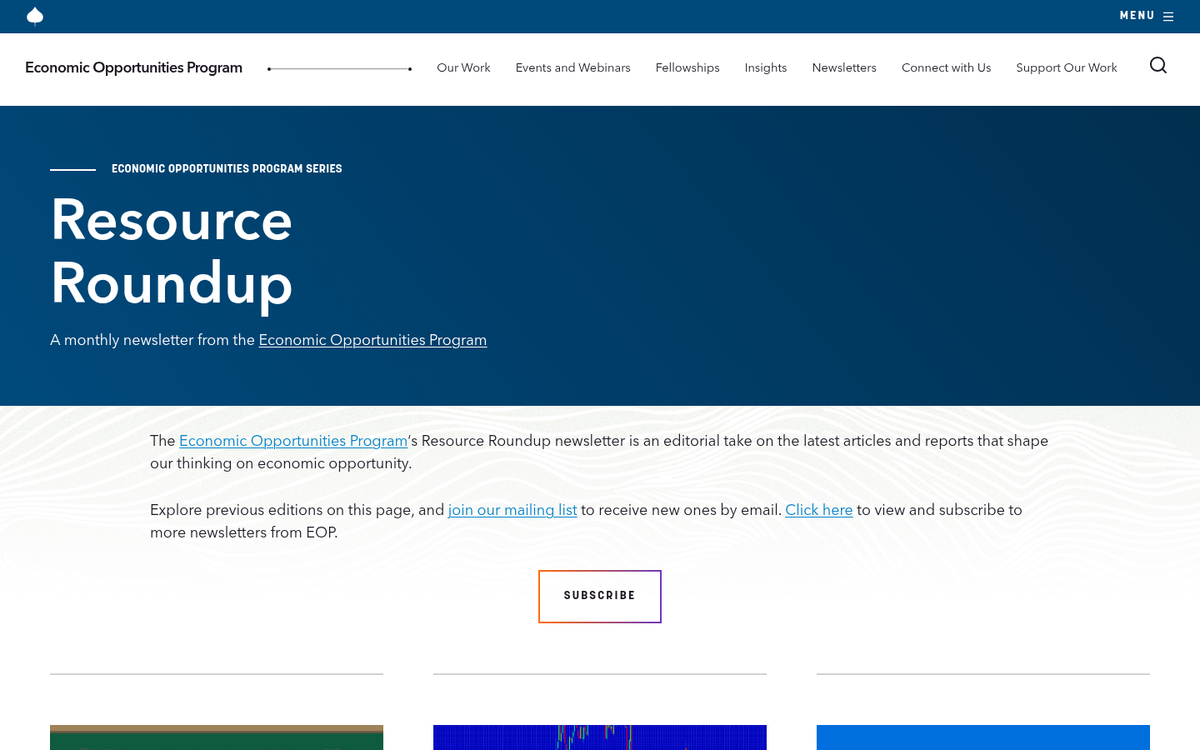Follow the Economic Opportunities Program link in the banner

(x=372, y=340)
